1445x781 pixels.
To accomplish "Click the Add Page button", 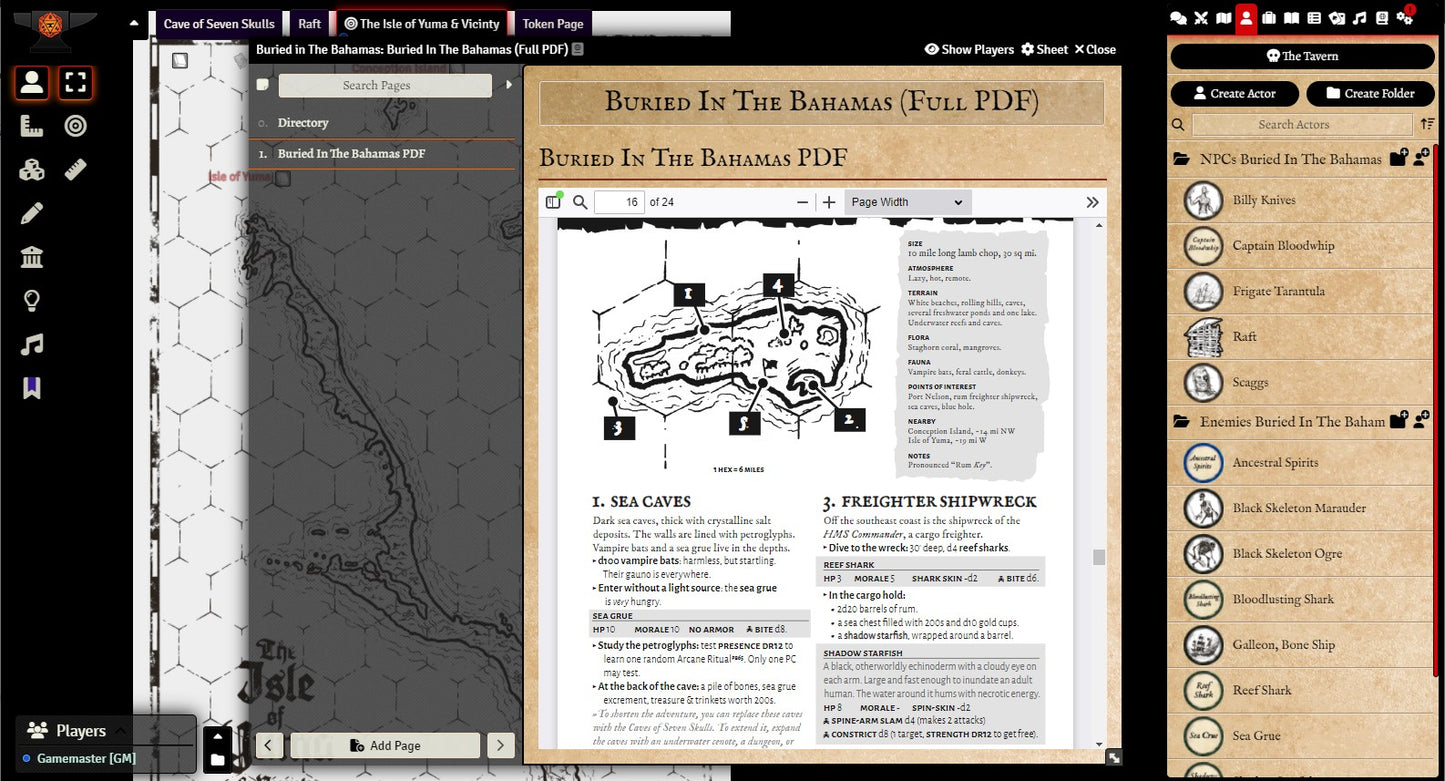I will coord(385,745).
